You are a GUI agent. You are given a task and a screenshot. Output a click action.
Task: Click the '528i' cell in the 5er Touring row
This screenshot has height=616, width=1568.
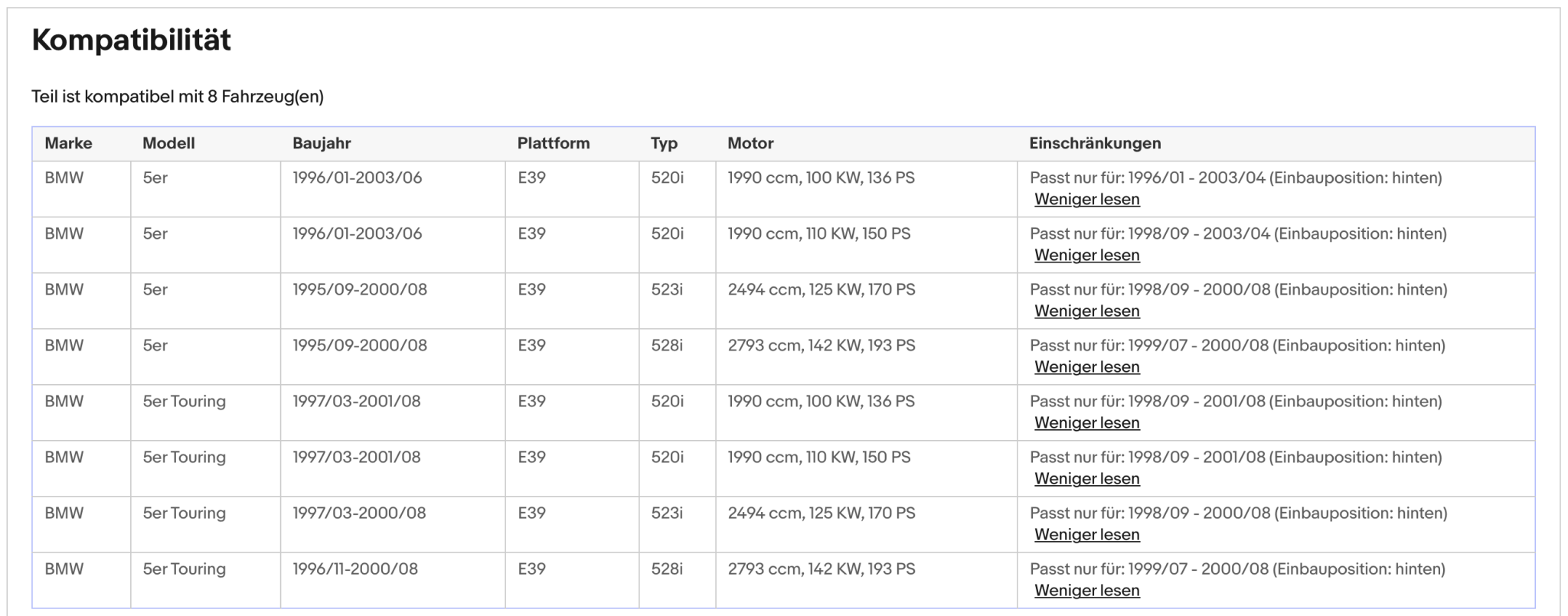pyautogui.click(x=667, y=569)
